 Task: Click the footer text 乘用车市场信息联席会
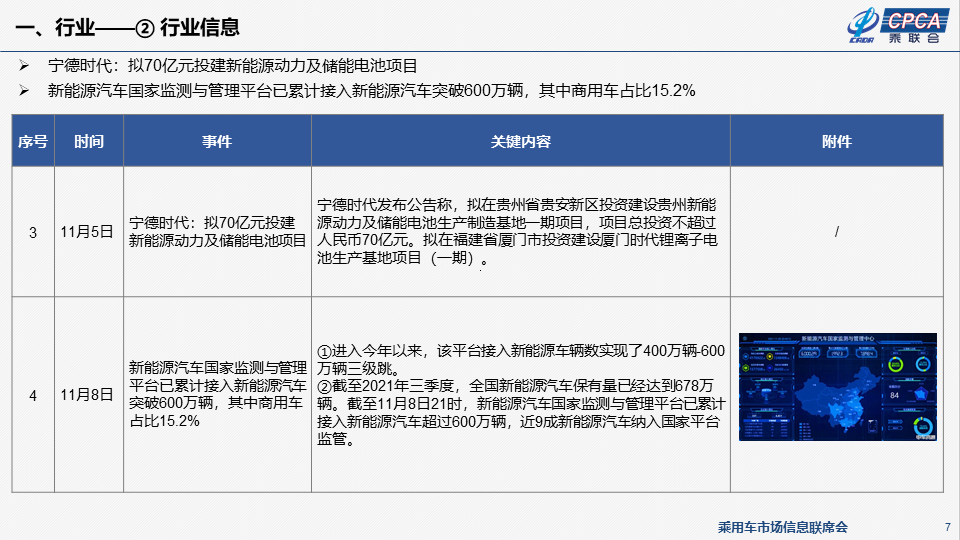[x=783, y=527]
